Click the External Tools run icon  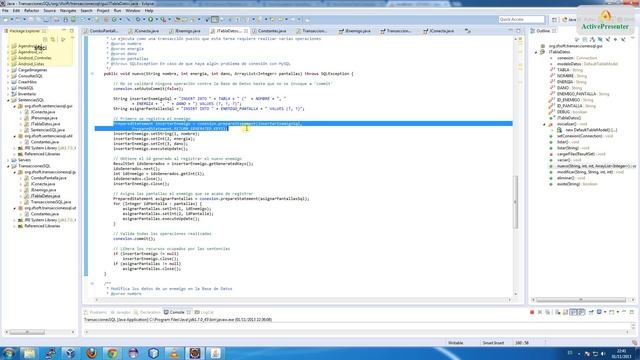(163, 19)
